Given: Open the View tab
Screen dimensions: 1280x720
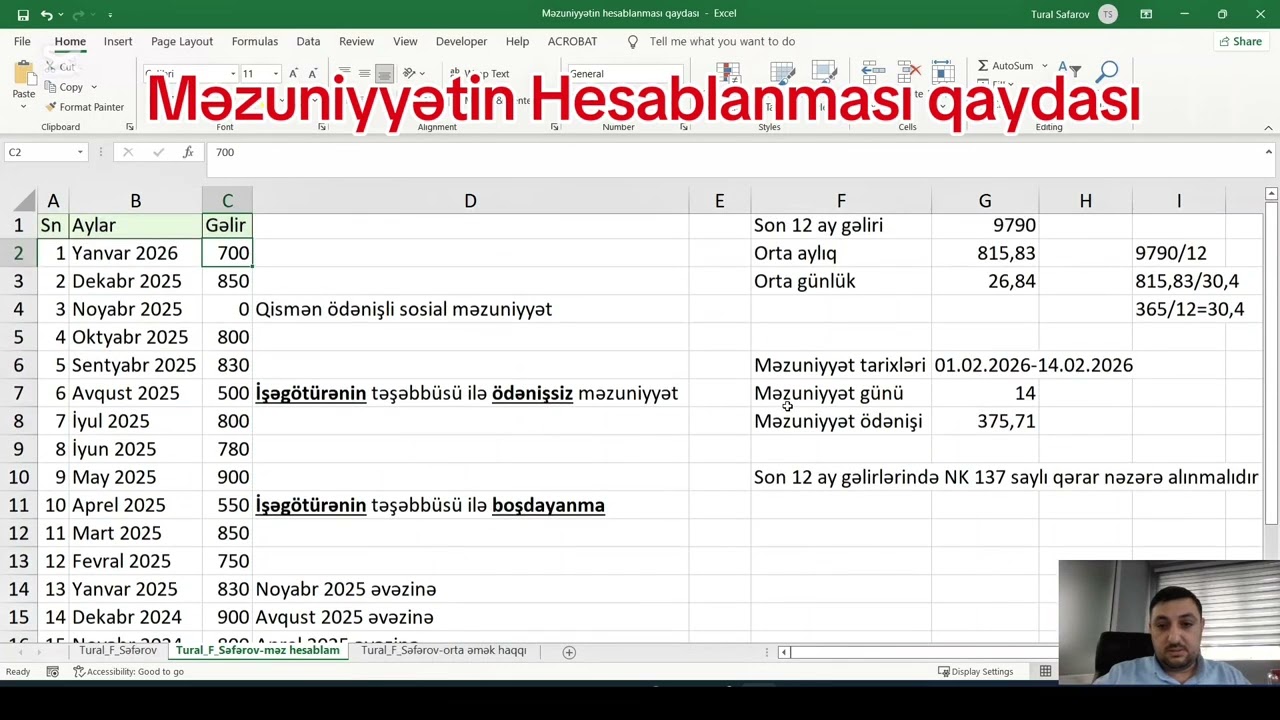Looking at the screenshot, I should pyautogui.click(x=405, y=41).
